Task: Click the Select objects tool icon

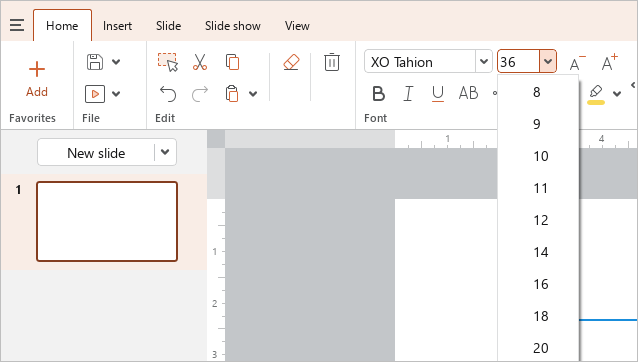Action: [168, 62]
